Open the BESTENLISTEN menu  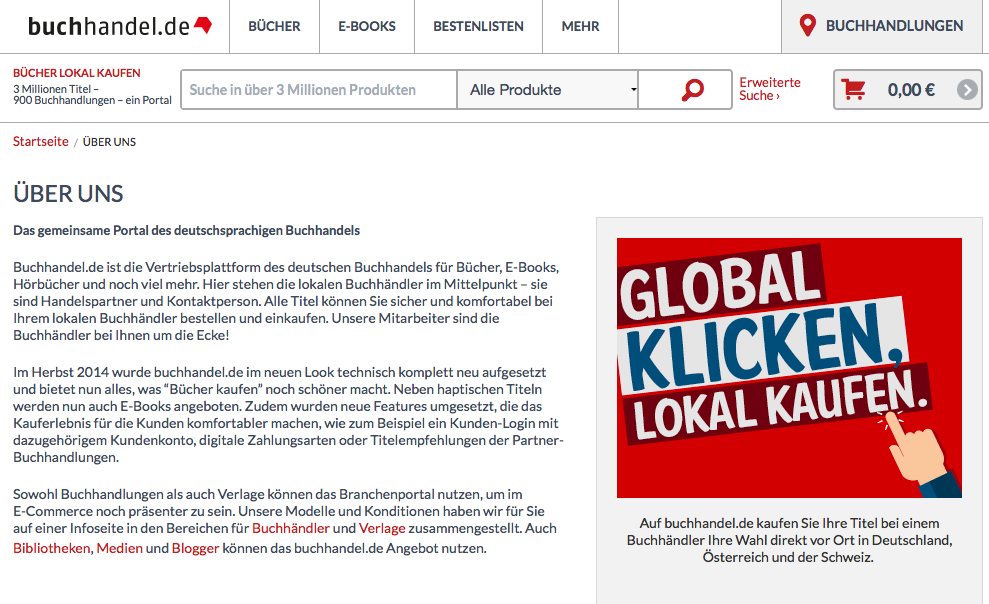[478, 27]
